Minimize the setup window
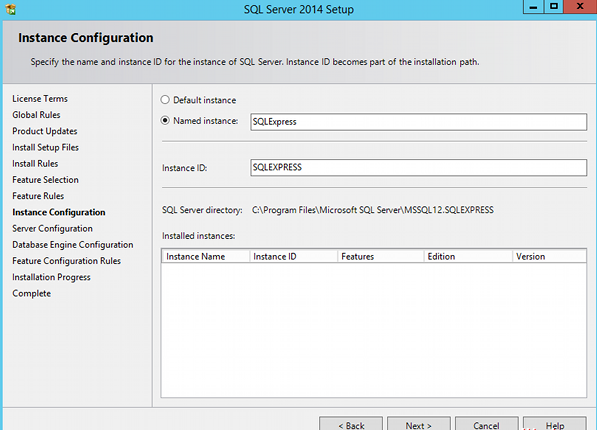This screenshot has width=597, height=430. tap(533, 7)
